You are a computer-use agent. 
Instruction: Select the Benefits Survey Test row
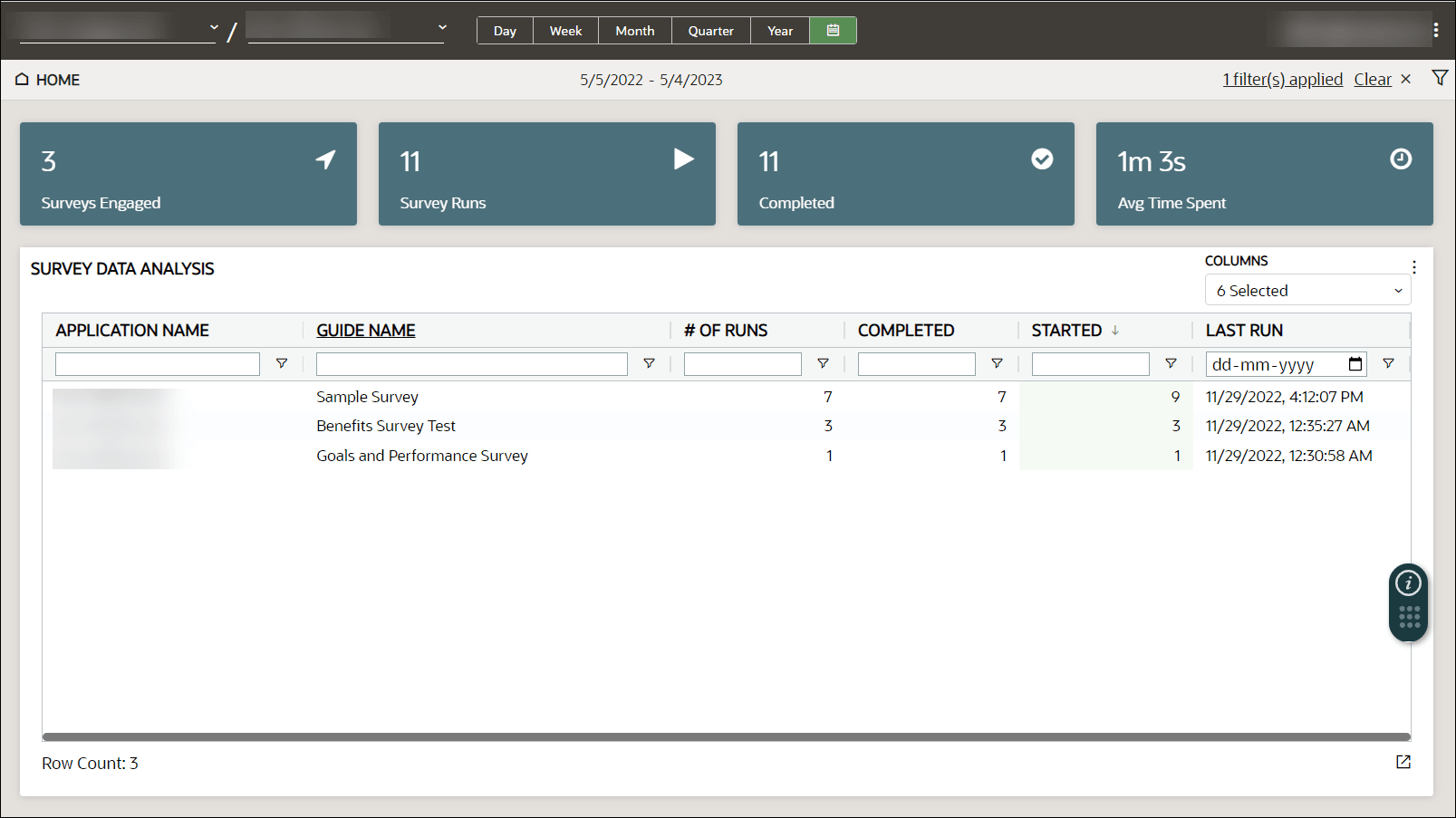[727, 426]
